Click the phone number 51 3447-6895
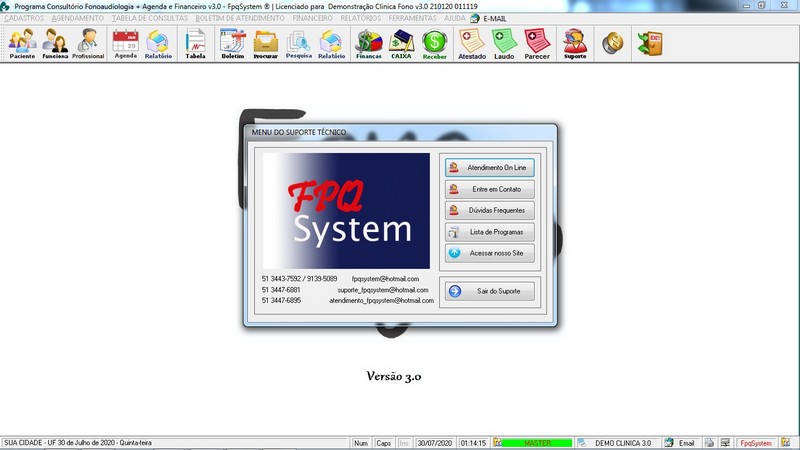The height and width of the screenshot is (450, 800). pyautogui.click(x=281, y=301)
